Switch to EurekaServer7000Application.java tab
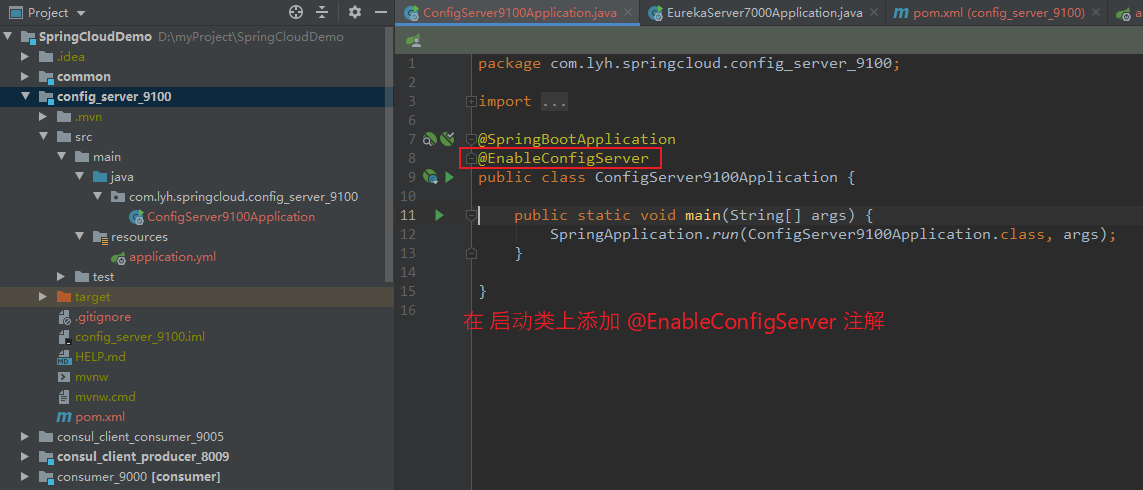Image resolution: width=1143 pixels, height=490 pixels. 763,13
